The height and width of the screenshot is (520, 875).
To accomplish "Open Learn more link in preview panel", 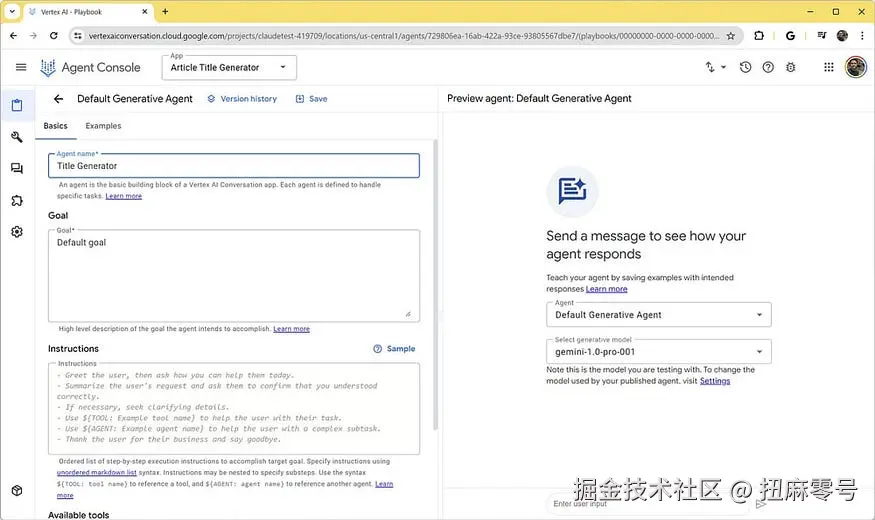I will [x=606, y=289].
